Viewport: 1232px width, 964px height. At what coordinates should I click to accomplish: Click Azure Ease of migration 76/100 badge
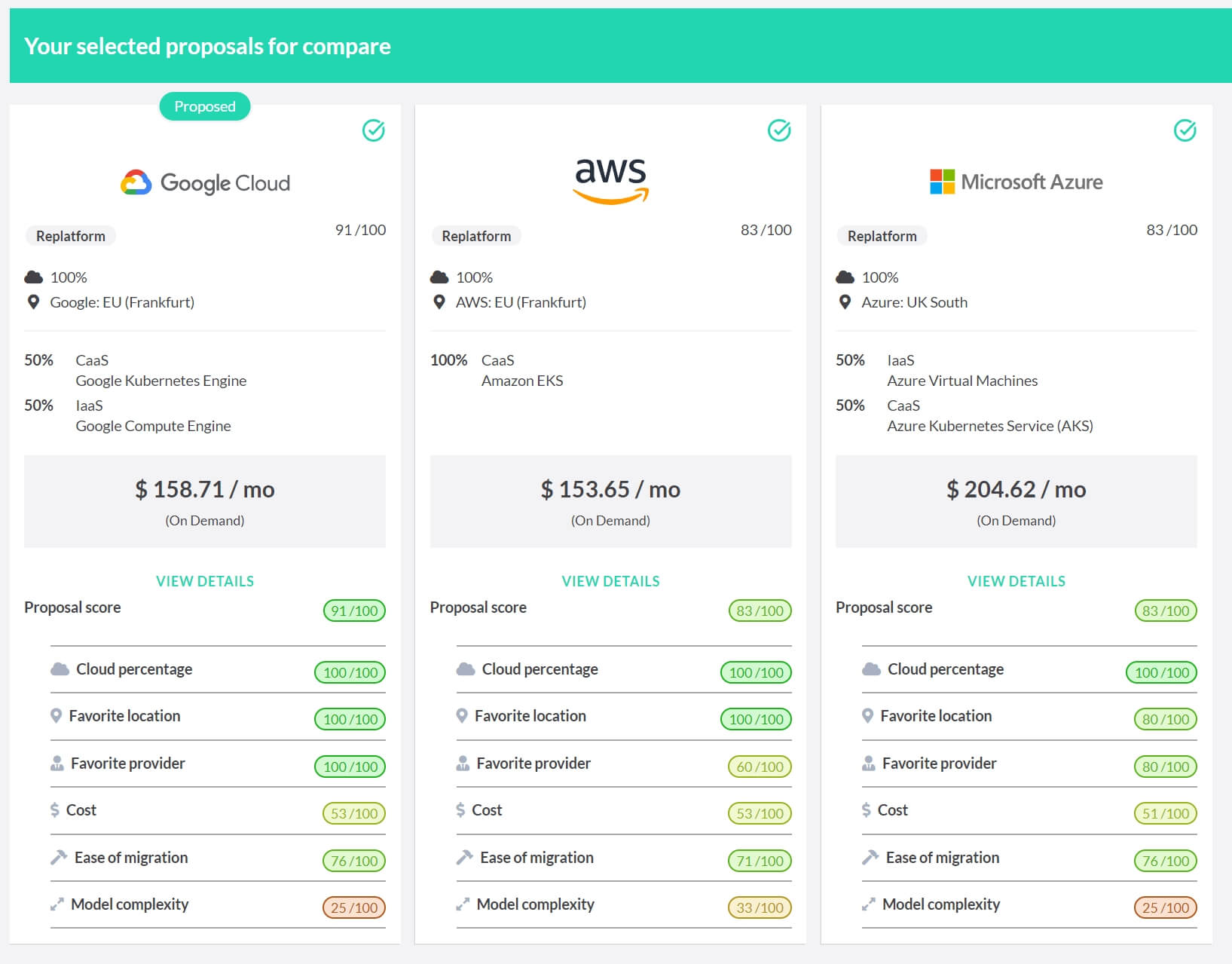tap(1166, 861)
